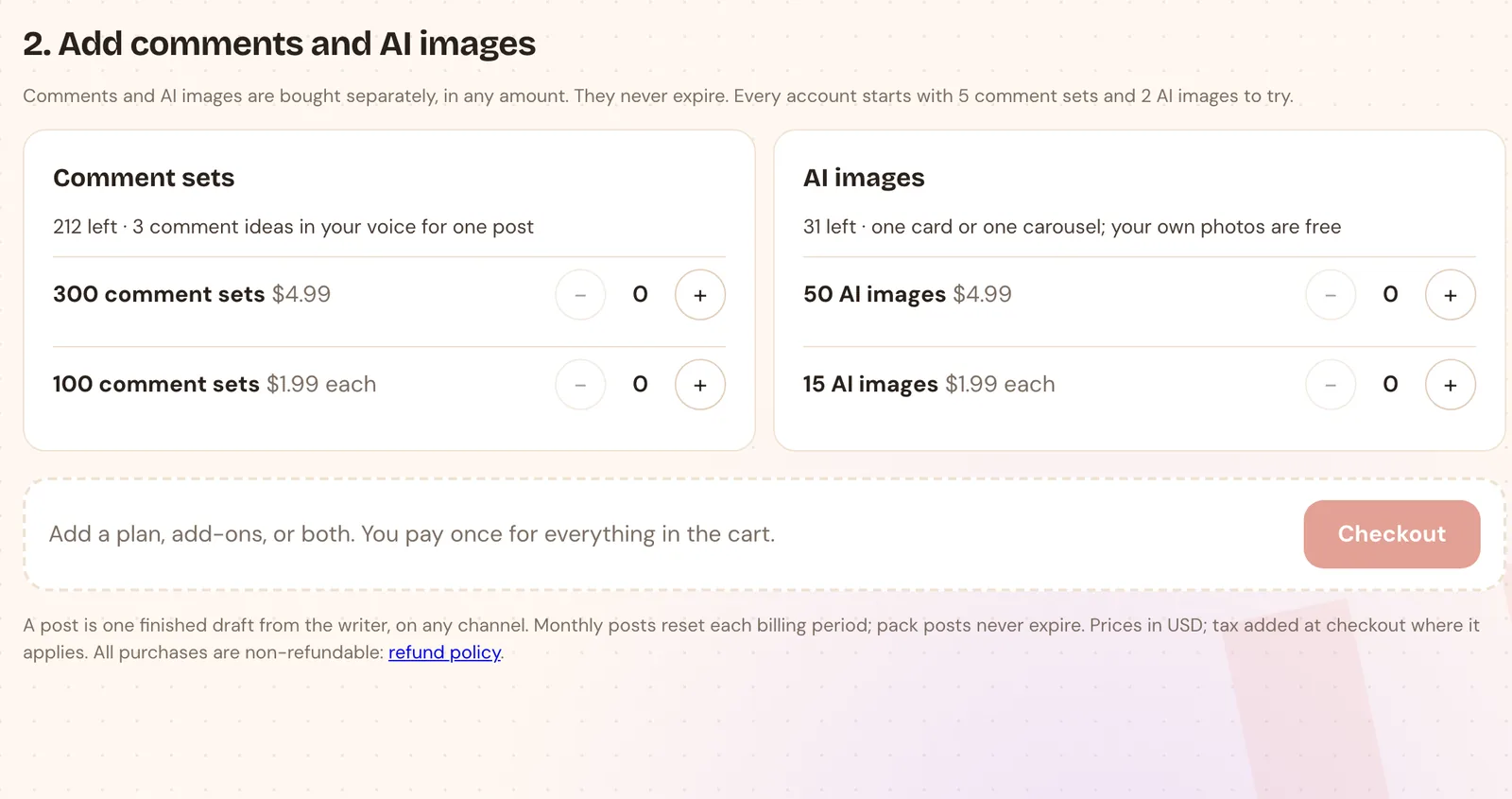Click the "2. Add comments and AI images" heading
The width and height of the screenshot is (1512, 799).
[280, 43]
